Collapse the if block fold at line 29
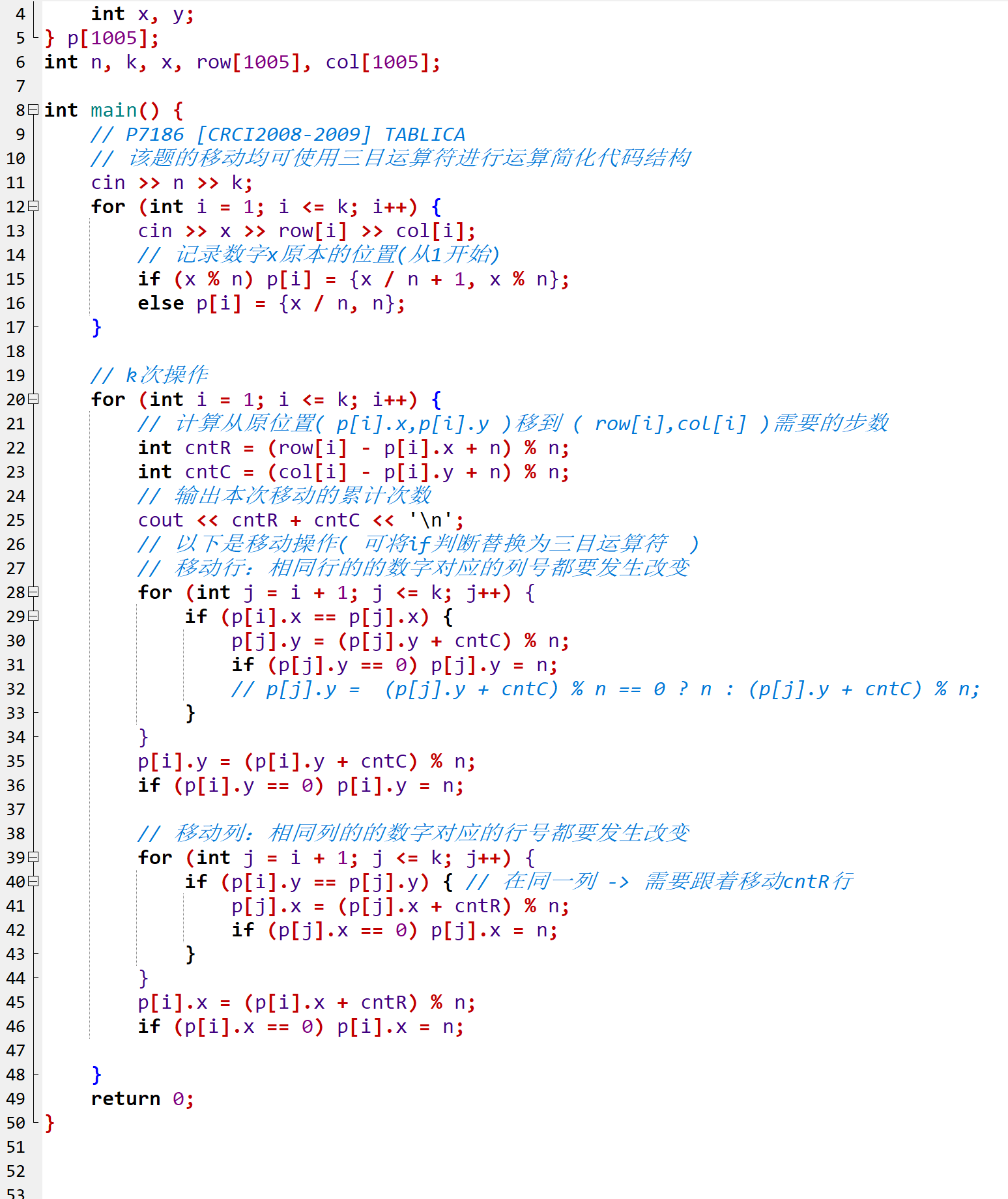This screenshot has width=1008, height=1199. pos(33,616)
